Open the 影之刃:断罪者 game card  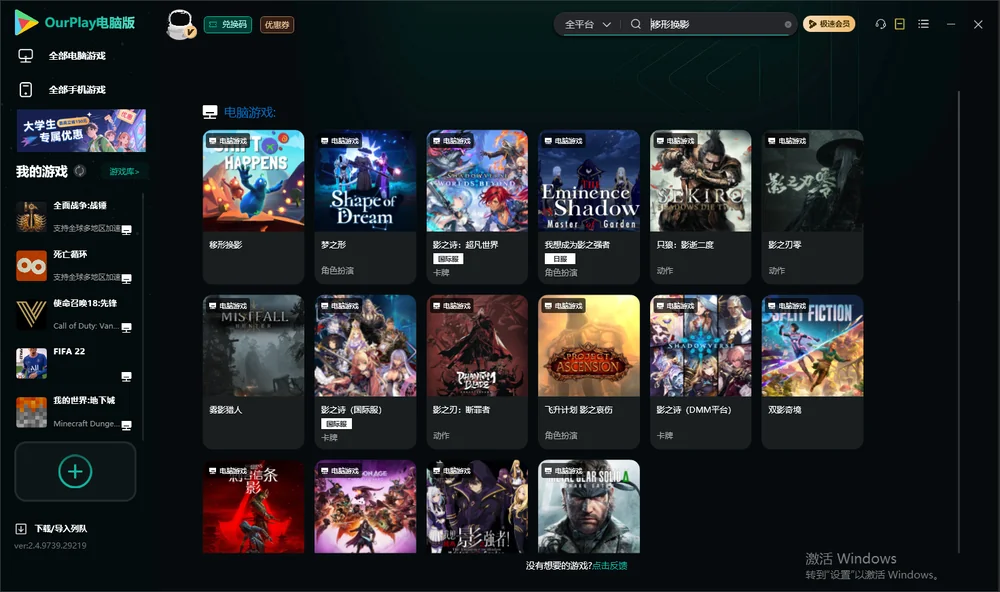477,372
